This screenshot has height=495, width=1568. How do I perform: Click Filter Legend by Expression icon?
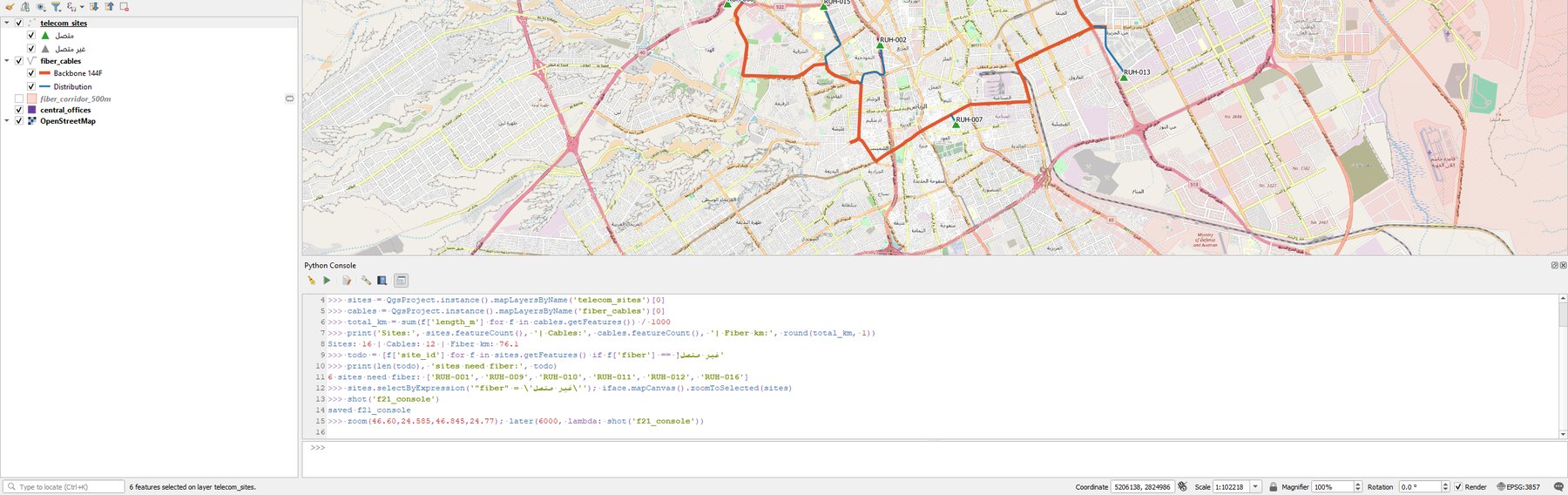pyautogui.click(x=71, y=6)
